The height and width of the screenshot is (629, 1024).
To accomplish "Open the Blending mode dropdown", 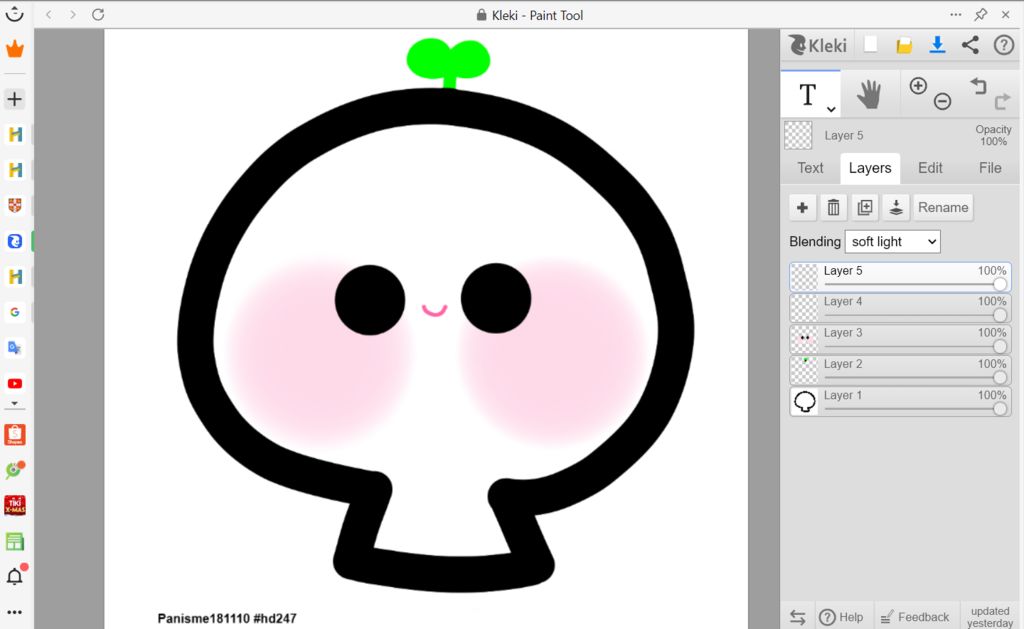I will click(892, 242).
